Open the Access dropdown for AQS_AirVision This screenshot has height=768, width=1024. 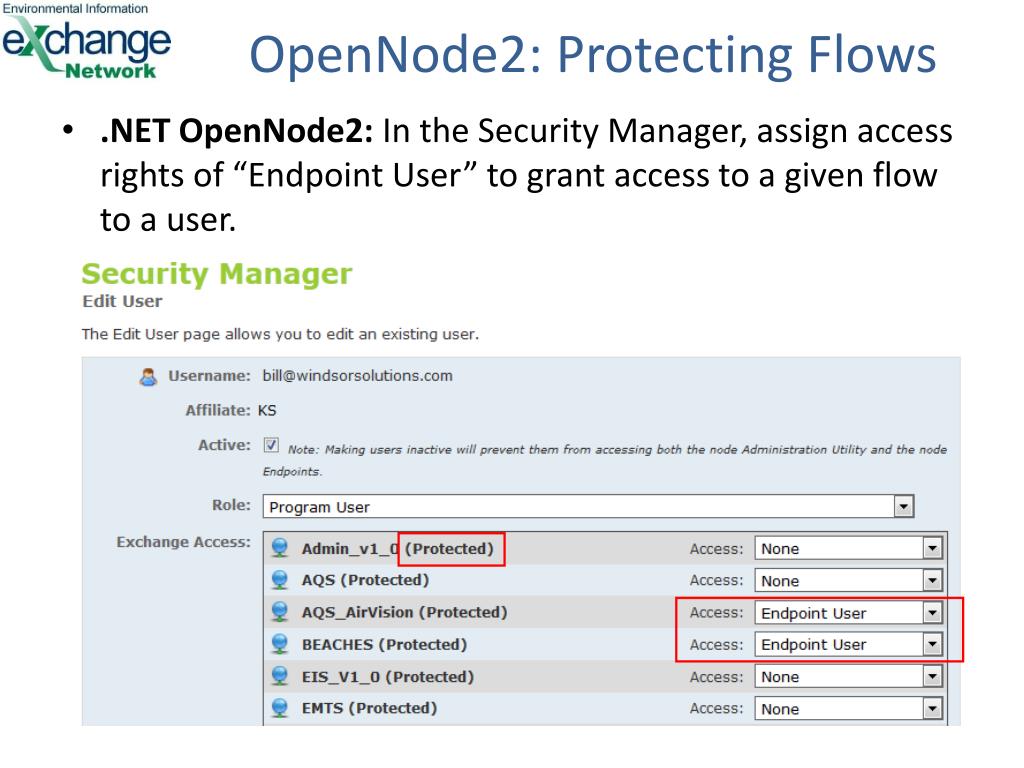point(848,613)
